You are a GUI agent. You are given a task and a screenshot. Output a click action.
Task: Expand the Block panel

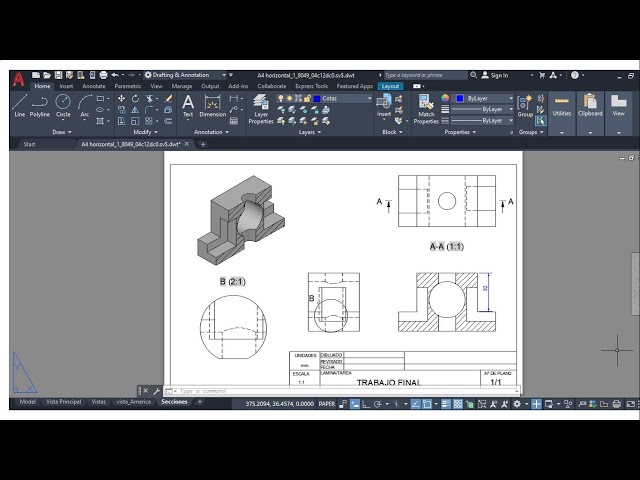(x=392, y=132)
